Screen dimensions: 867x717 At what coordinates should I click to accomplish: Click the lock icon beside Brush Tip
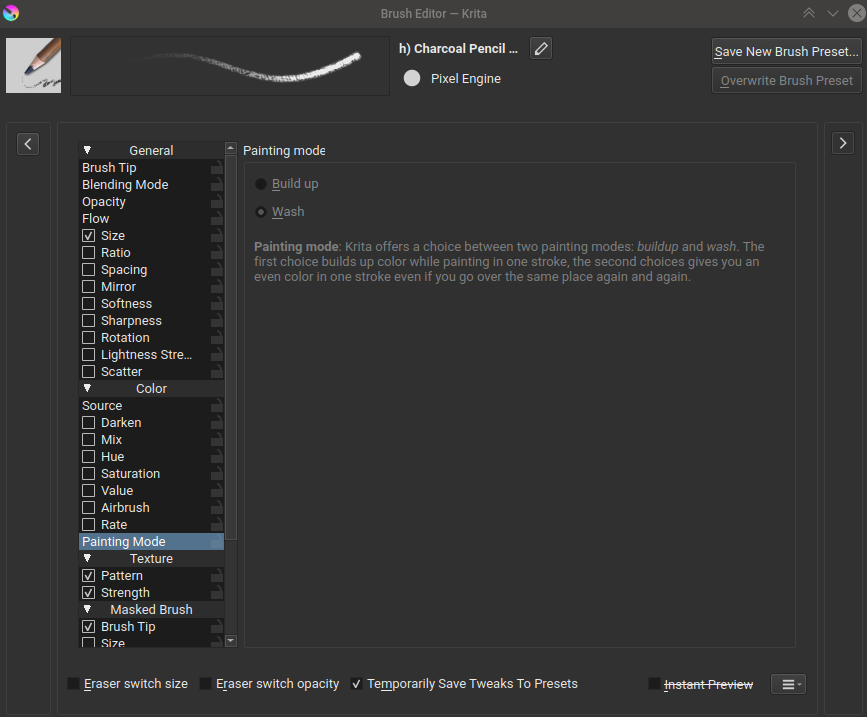coord(216,168)
